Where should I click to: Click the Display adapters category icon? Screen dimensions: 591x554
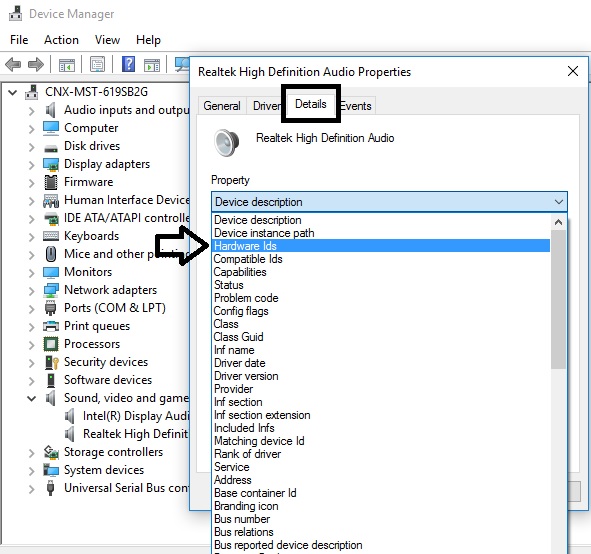tap(51, 164)
